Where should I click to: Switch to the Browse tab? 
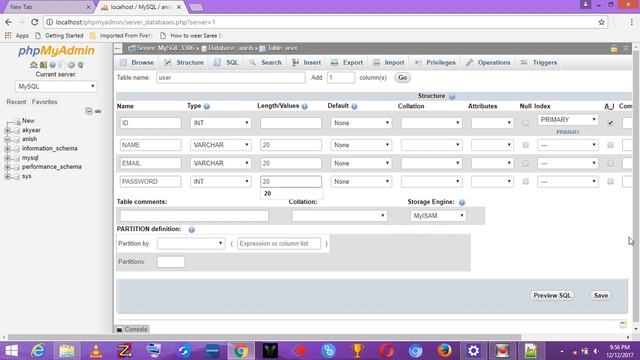tap(137, 62)
